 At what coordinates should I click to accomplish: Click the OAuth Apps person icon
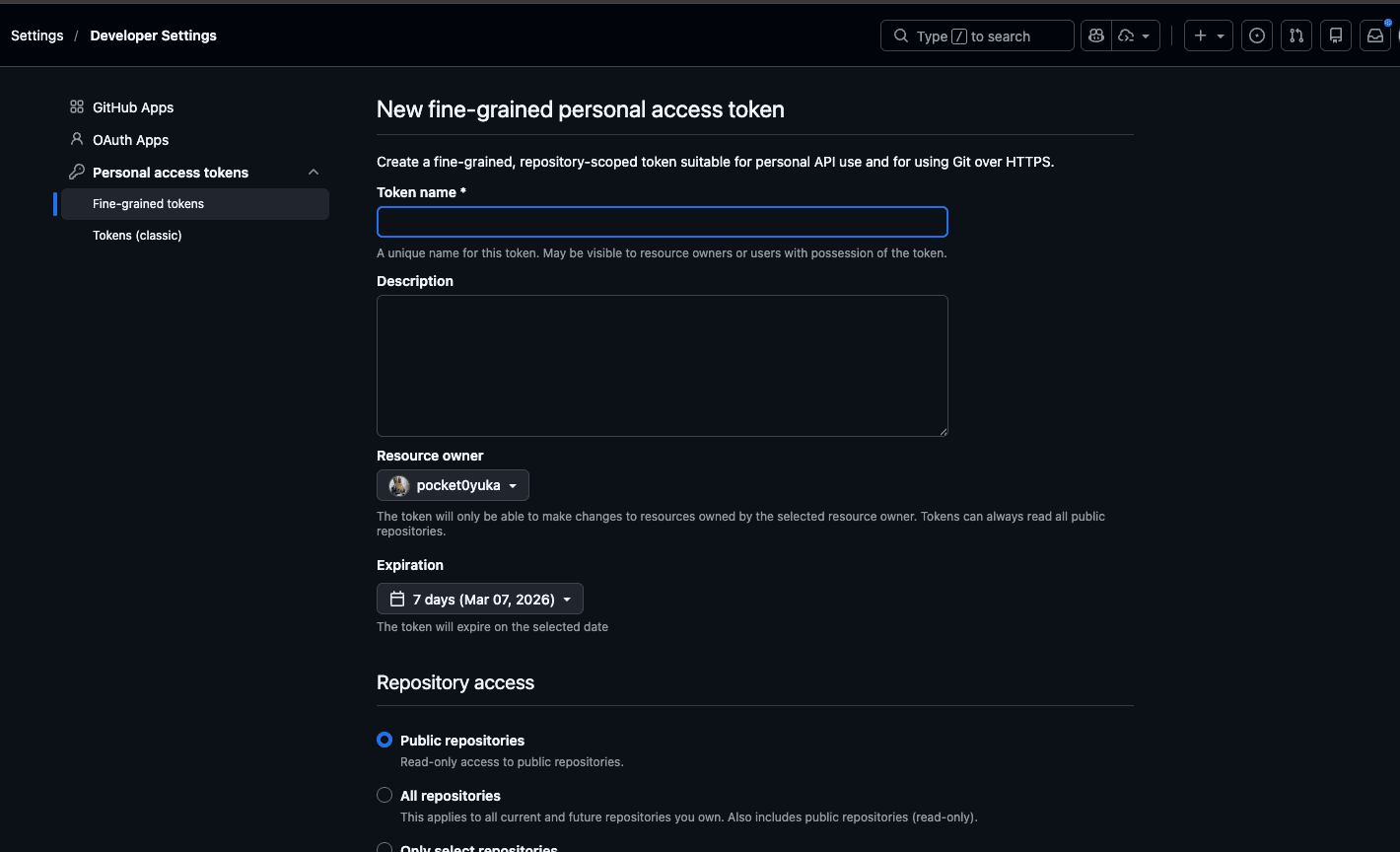coord(77,139)
